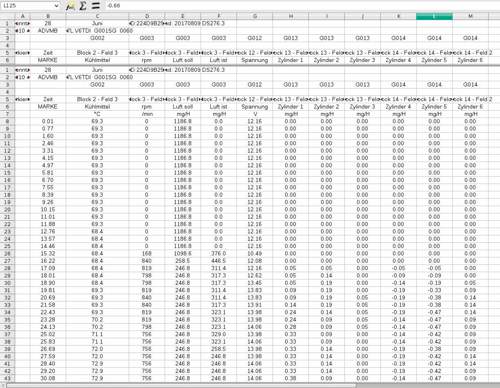Select the row 43 header

[x=7, y=378]
